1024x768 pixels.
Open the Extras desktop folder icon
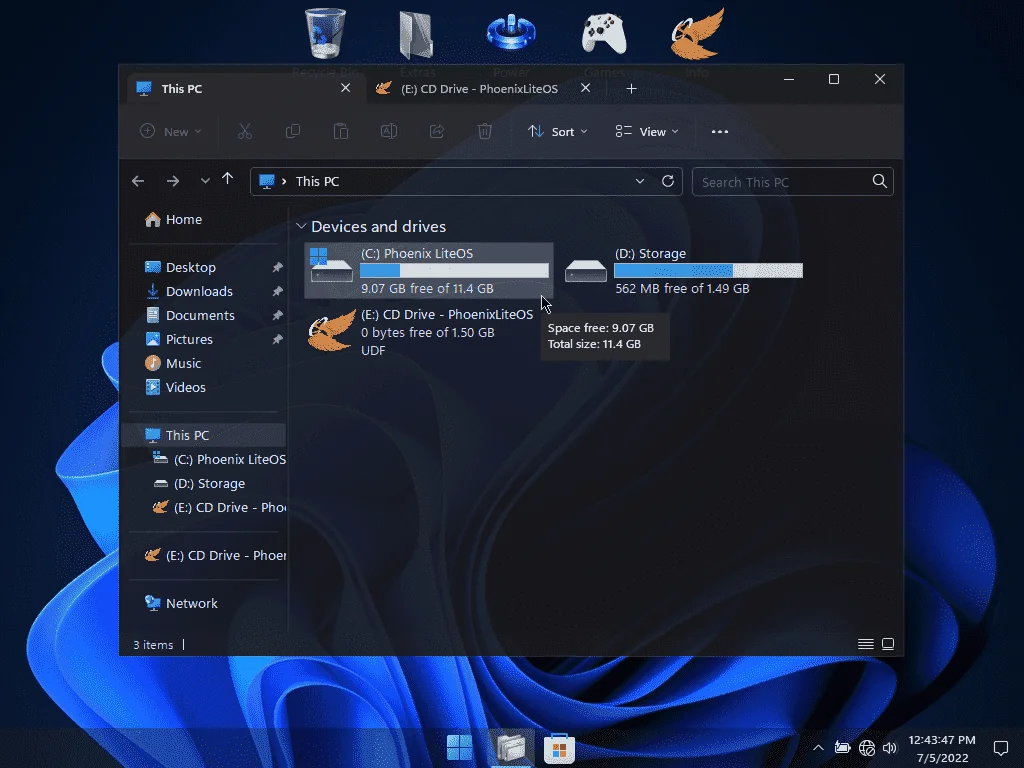(x=417, y=34)
